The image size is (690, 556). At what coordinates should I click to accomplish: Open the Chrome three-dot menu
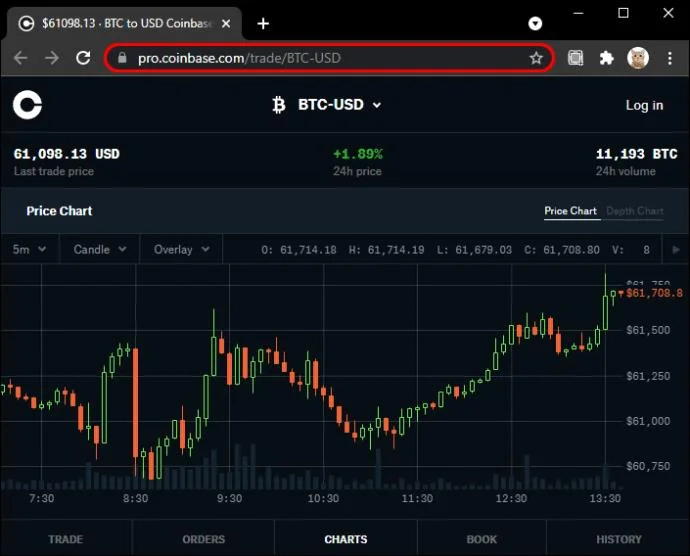click(669, 58)
